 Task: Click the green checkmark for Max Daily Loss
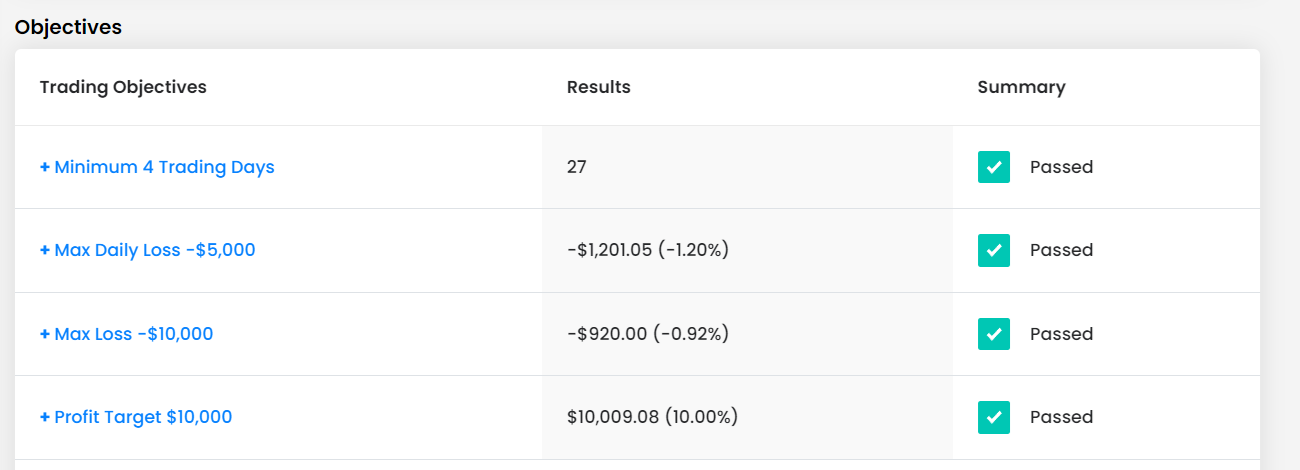click(x=994, y=250)
